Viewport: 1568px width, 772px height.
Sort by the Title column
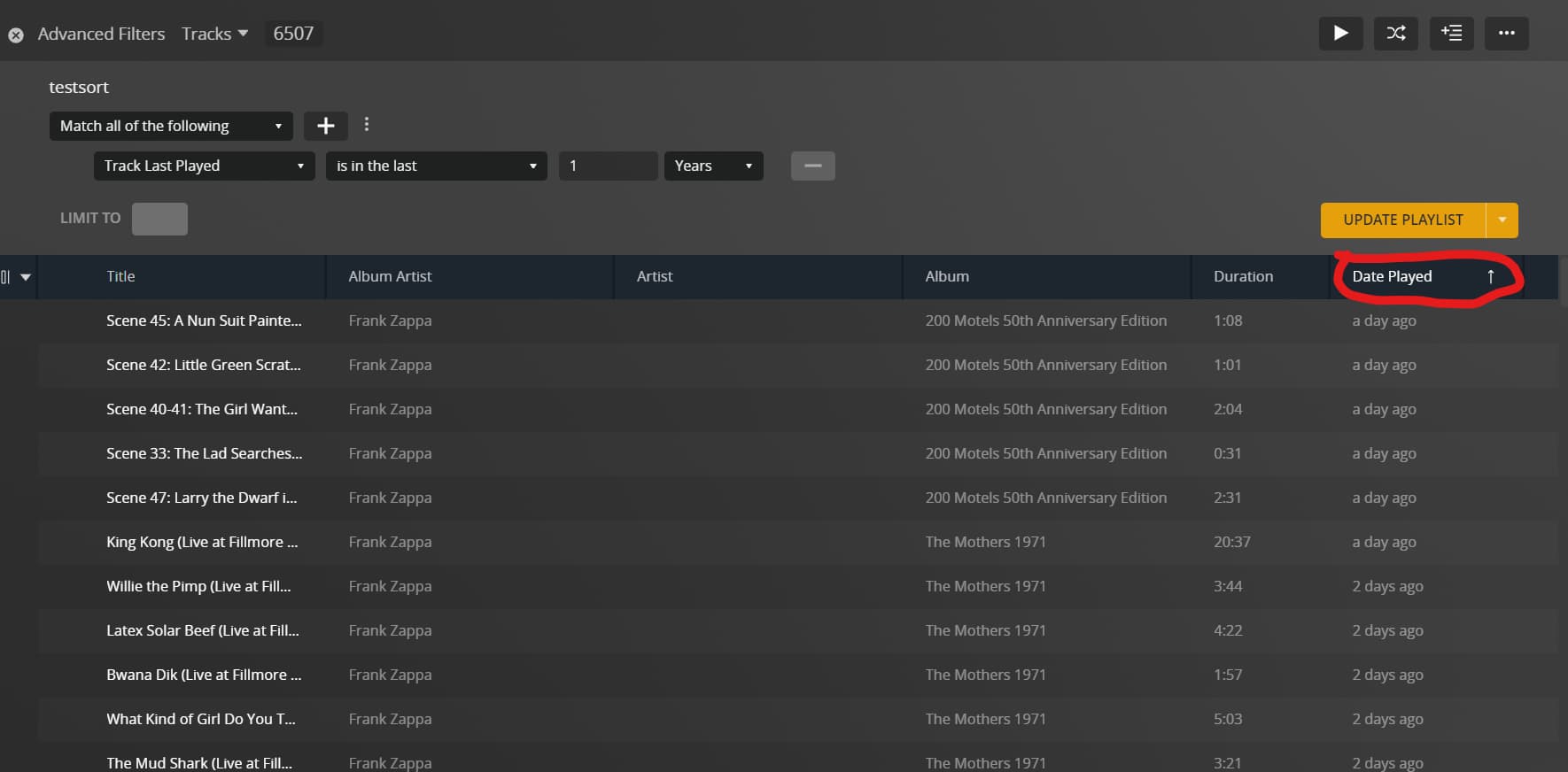pyautogui.click(x=120, y=276)
